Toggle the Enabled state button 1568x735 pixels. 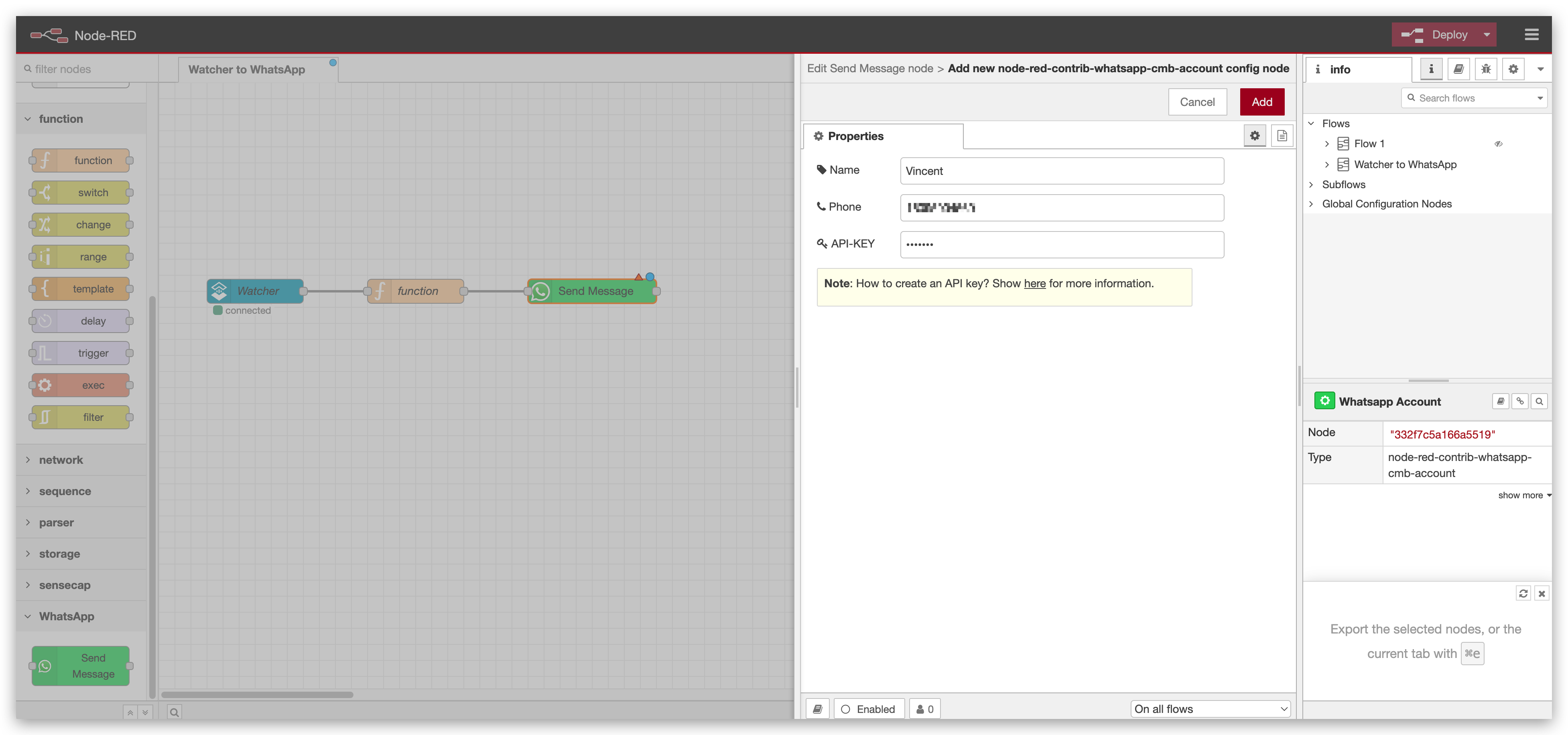click(x=869, y=709)
